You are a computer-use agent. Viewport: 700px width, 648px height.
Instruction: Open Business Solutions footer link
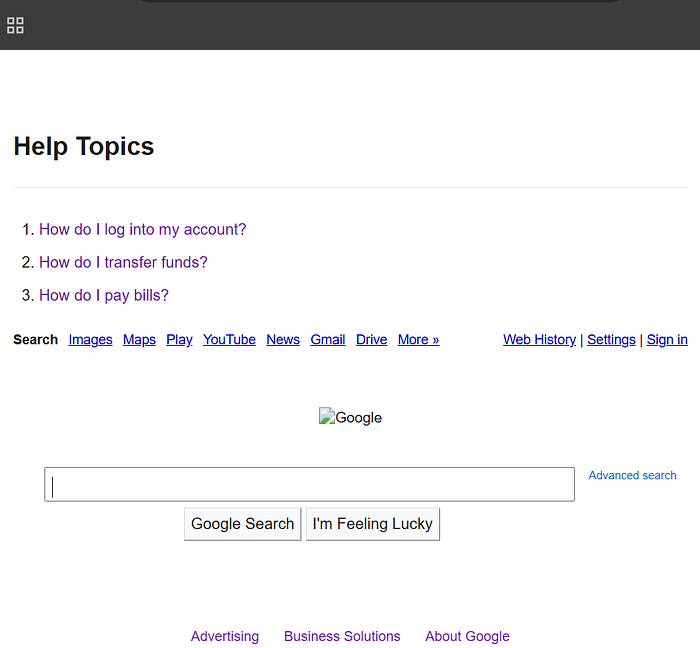[x=342, y=636]
